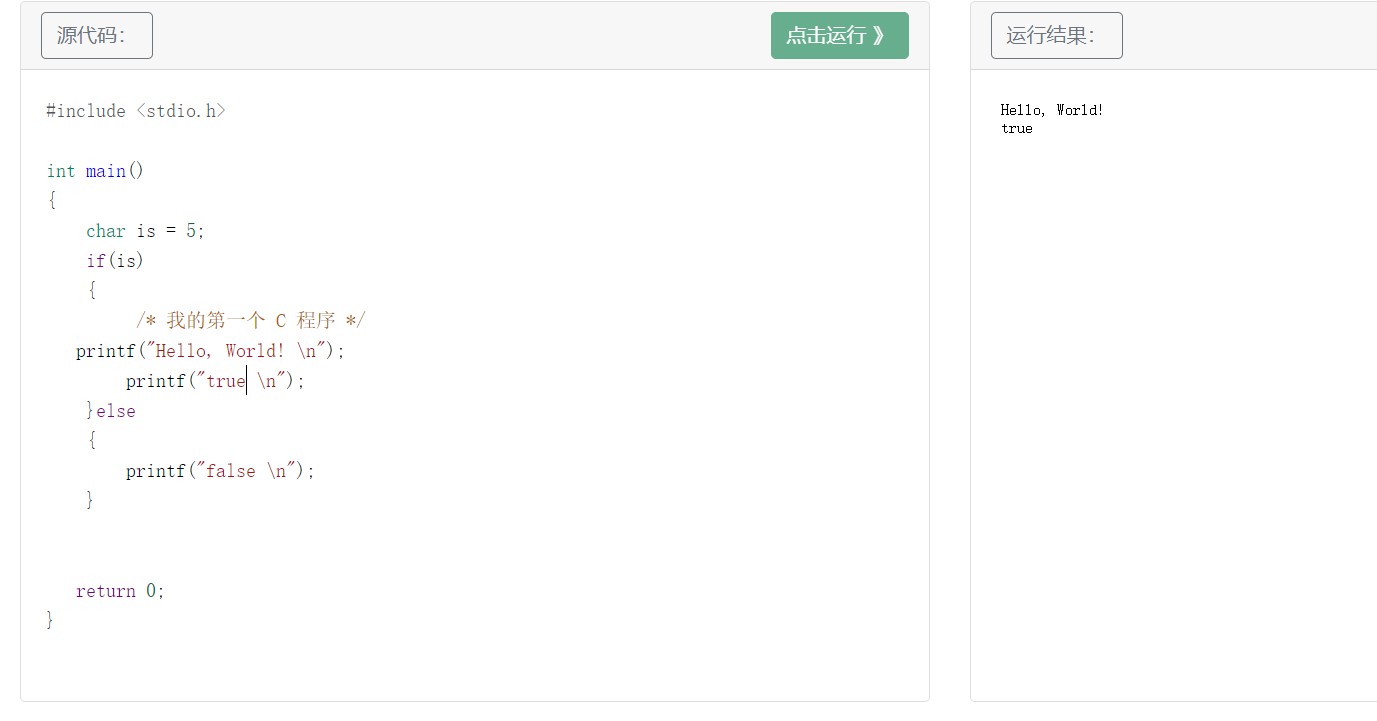Click the Hello, World! printf statement
This screenshot has width=1377, height=721.
210,351
